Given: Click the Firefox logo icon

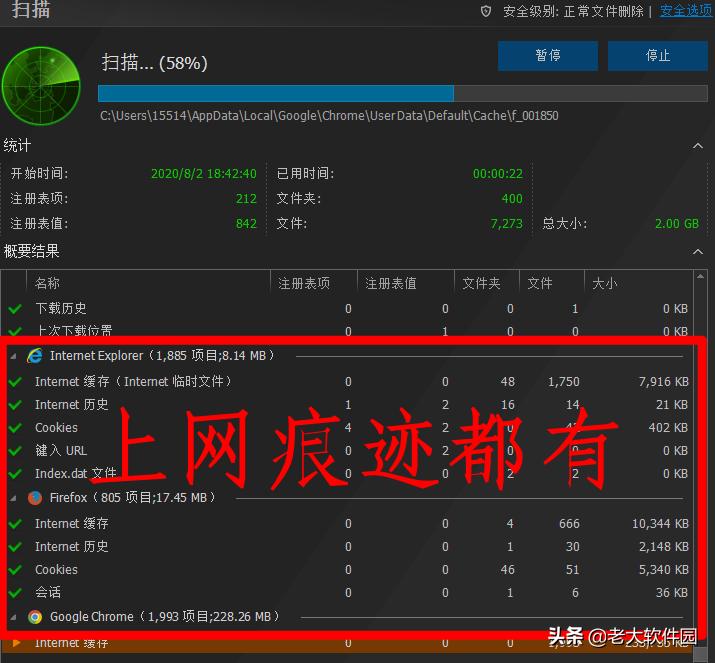Looking at the screenshot, I should pos(35,498).
